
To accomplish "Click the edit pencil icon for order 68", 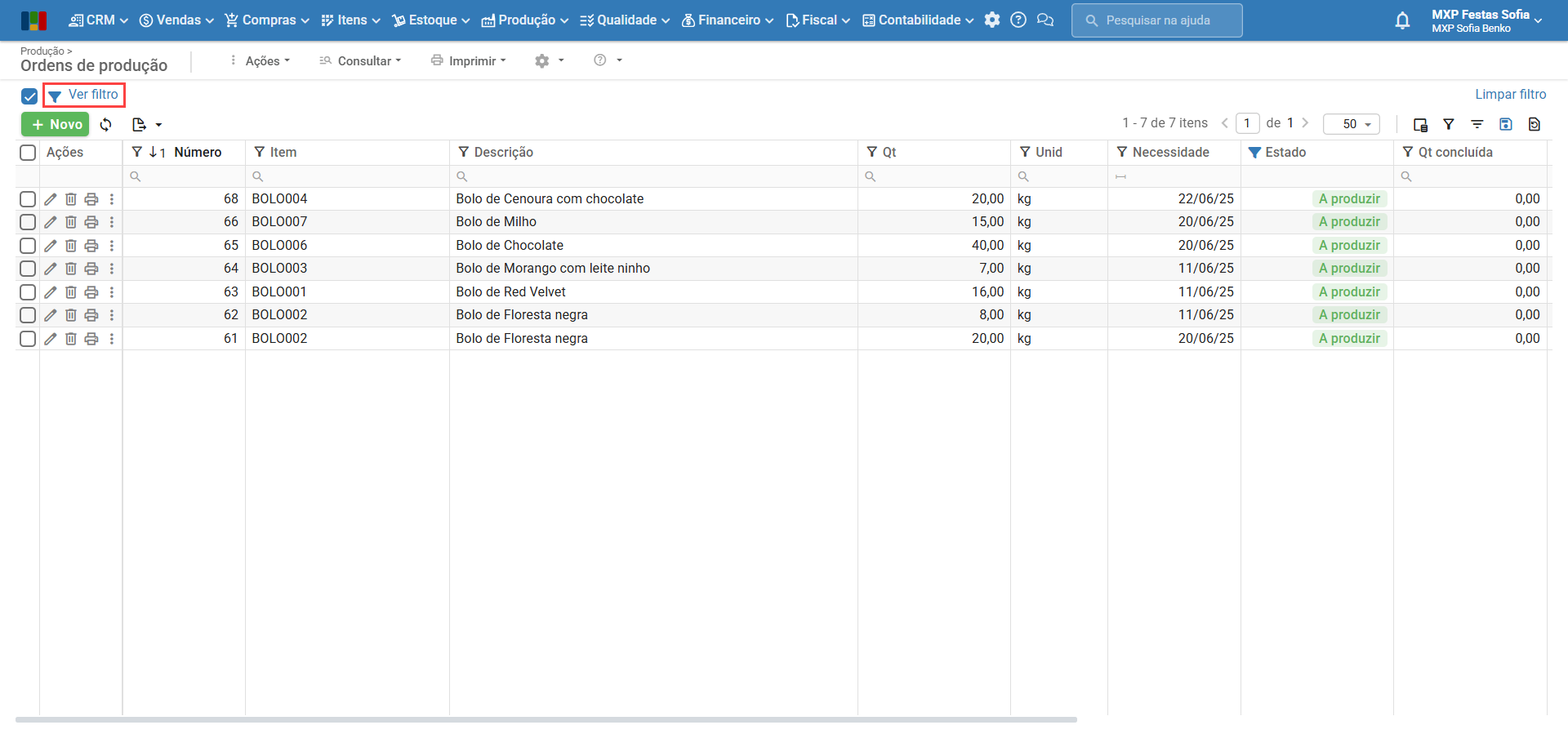I will click(51, 199).
